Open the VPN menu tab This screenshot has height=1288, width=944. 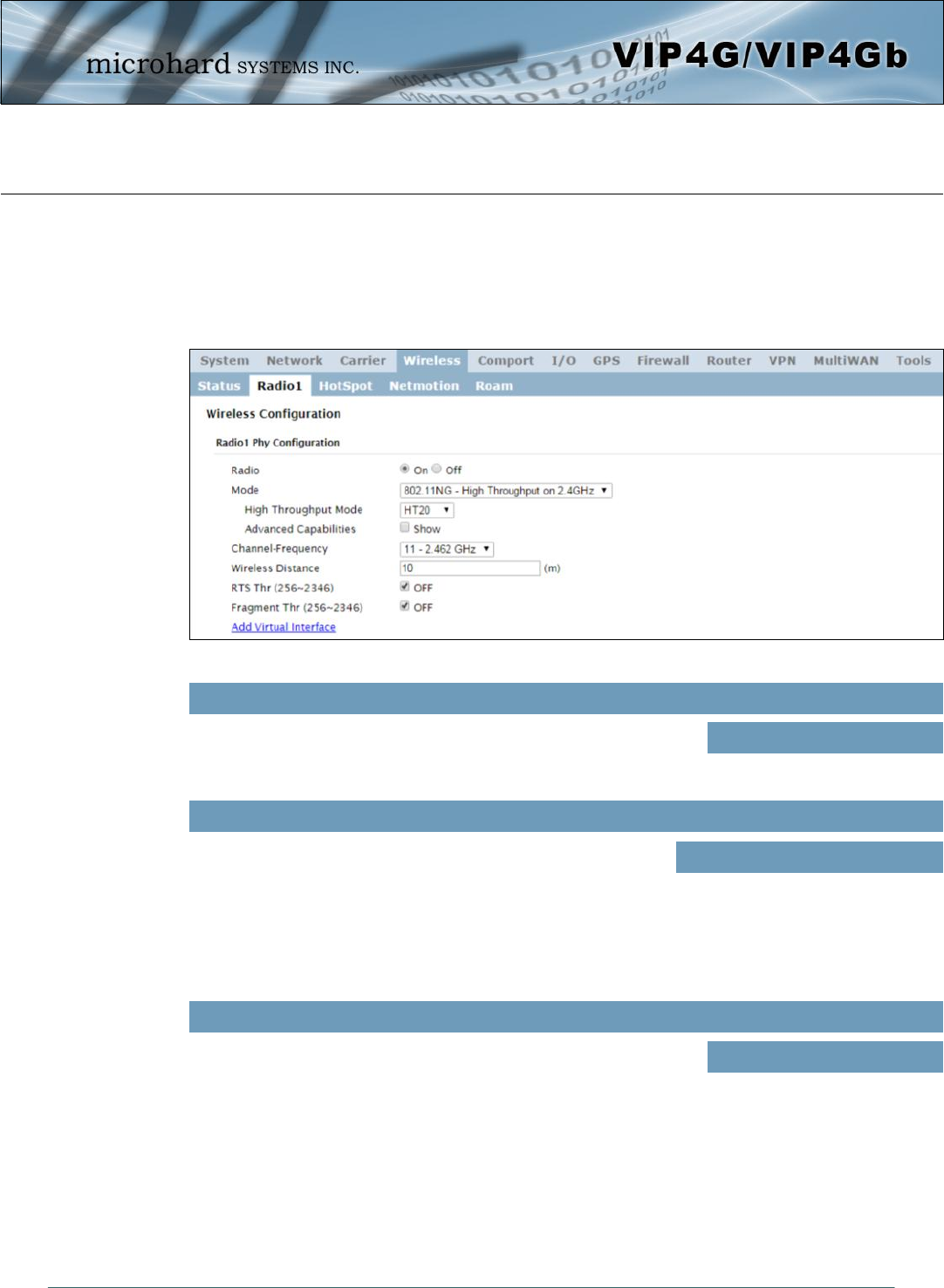[783, 361]
